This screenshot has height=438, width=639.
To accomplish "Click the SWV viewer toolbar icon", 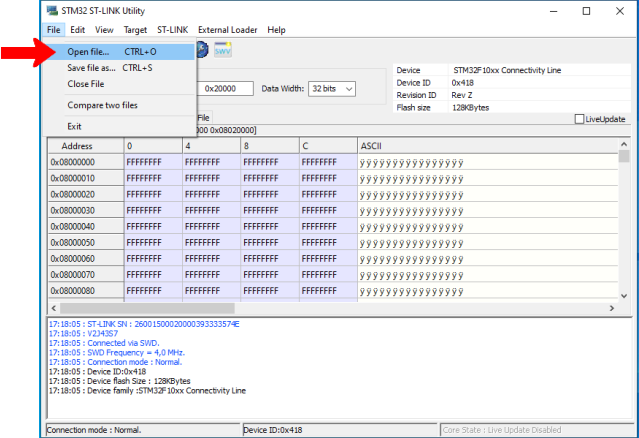I will pos(222,50).
